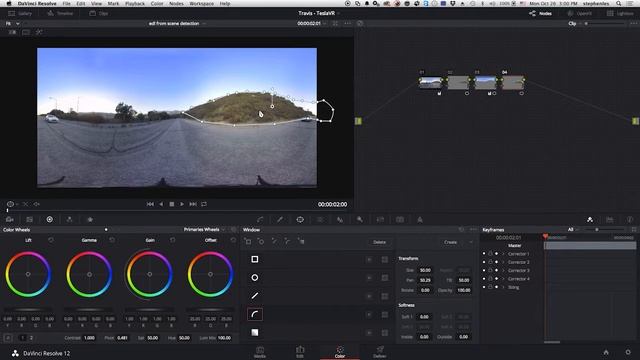The width and height of the screenshot is (640, 360).
Task: Open the Key palette icon
Action: pos(360,220)
